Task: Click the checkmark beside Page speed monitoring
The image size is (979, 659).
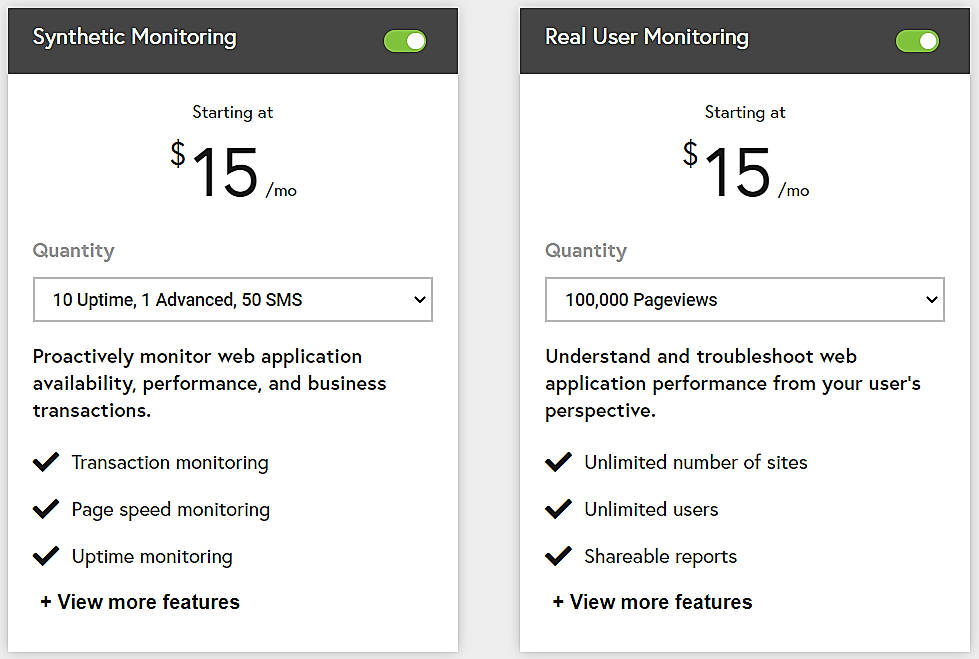Action: [x=46, y=509]
